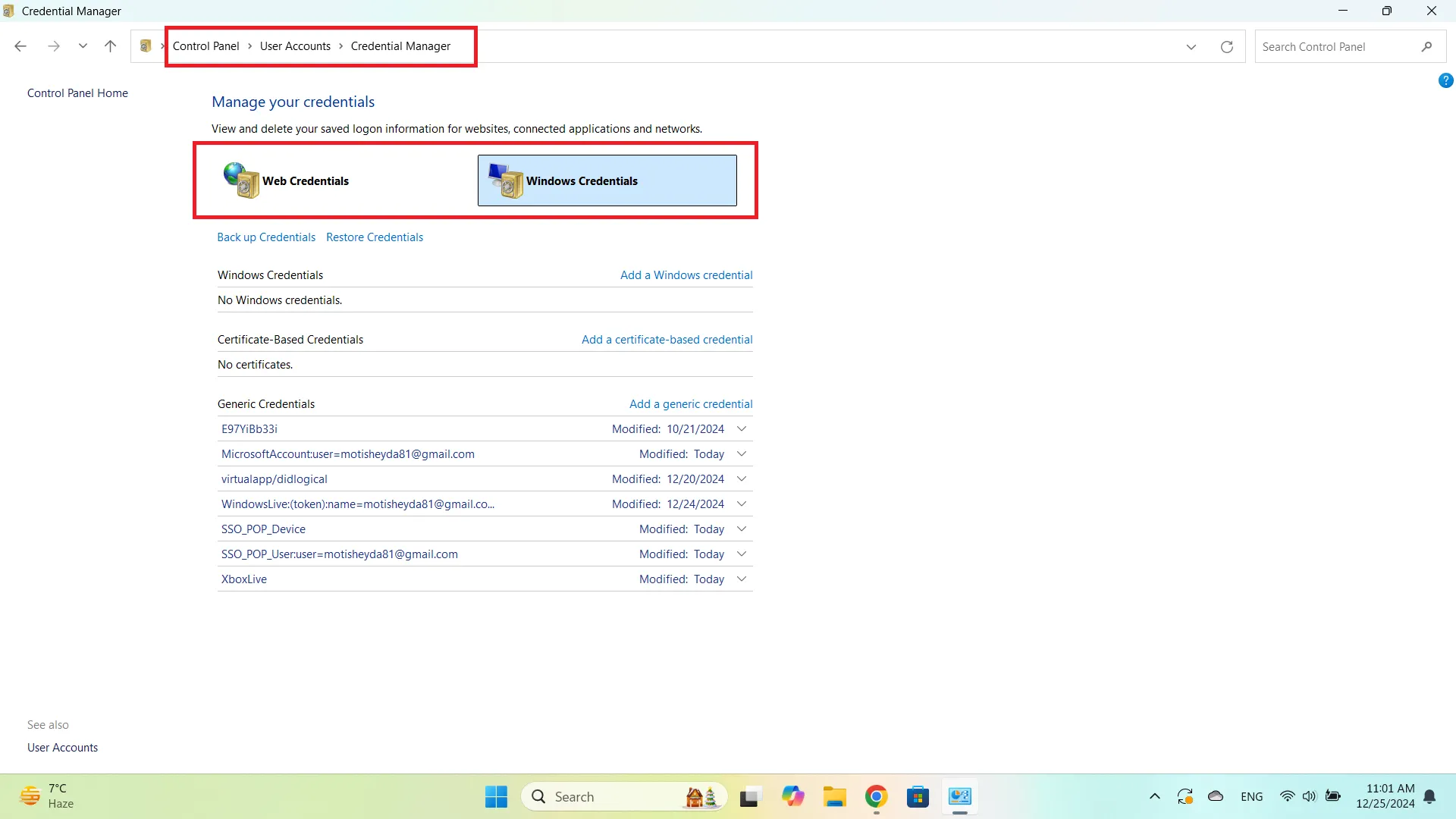Click Restore Credentials link

point(374,237)
